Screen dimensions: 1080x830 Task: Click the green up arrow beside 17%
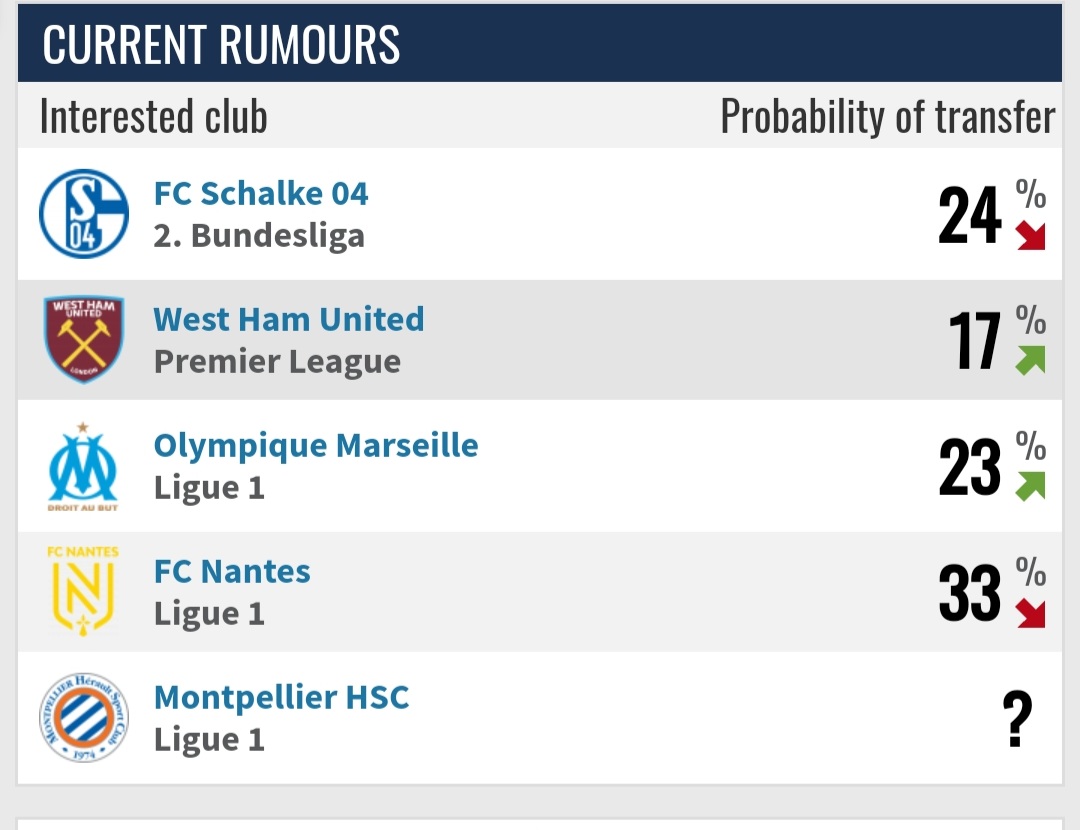pyautogui.click(x=1030, y=360)
